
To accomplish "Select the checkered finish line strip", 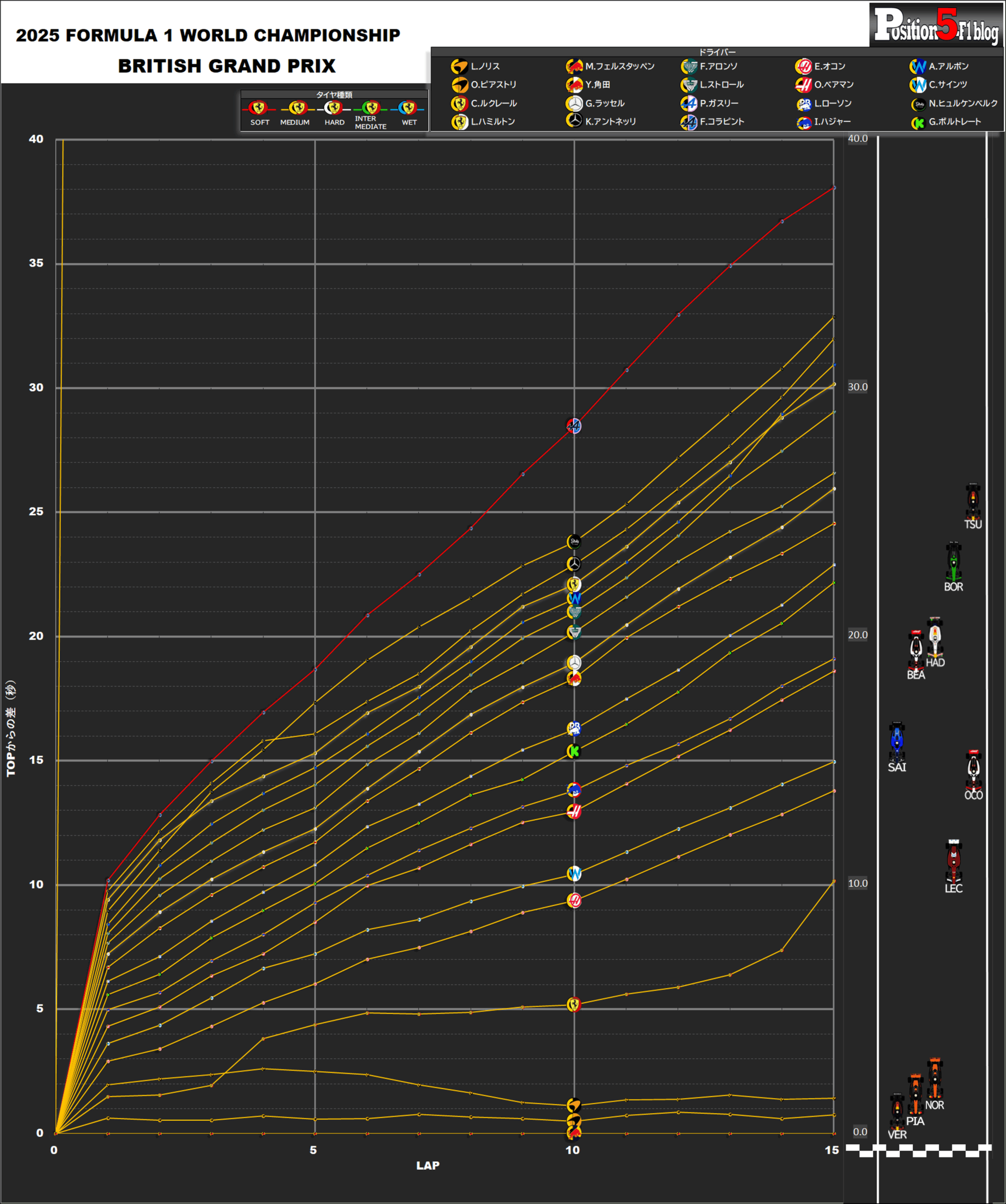I will pyautogui.click(x=918, y=1150).
